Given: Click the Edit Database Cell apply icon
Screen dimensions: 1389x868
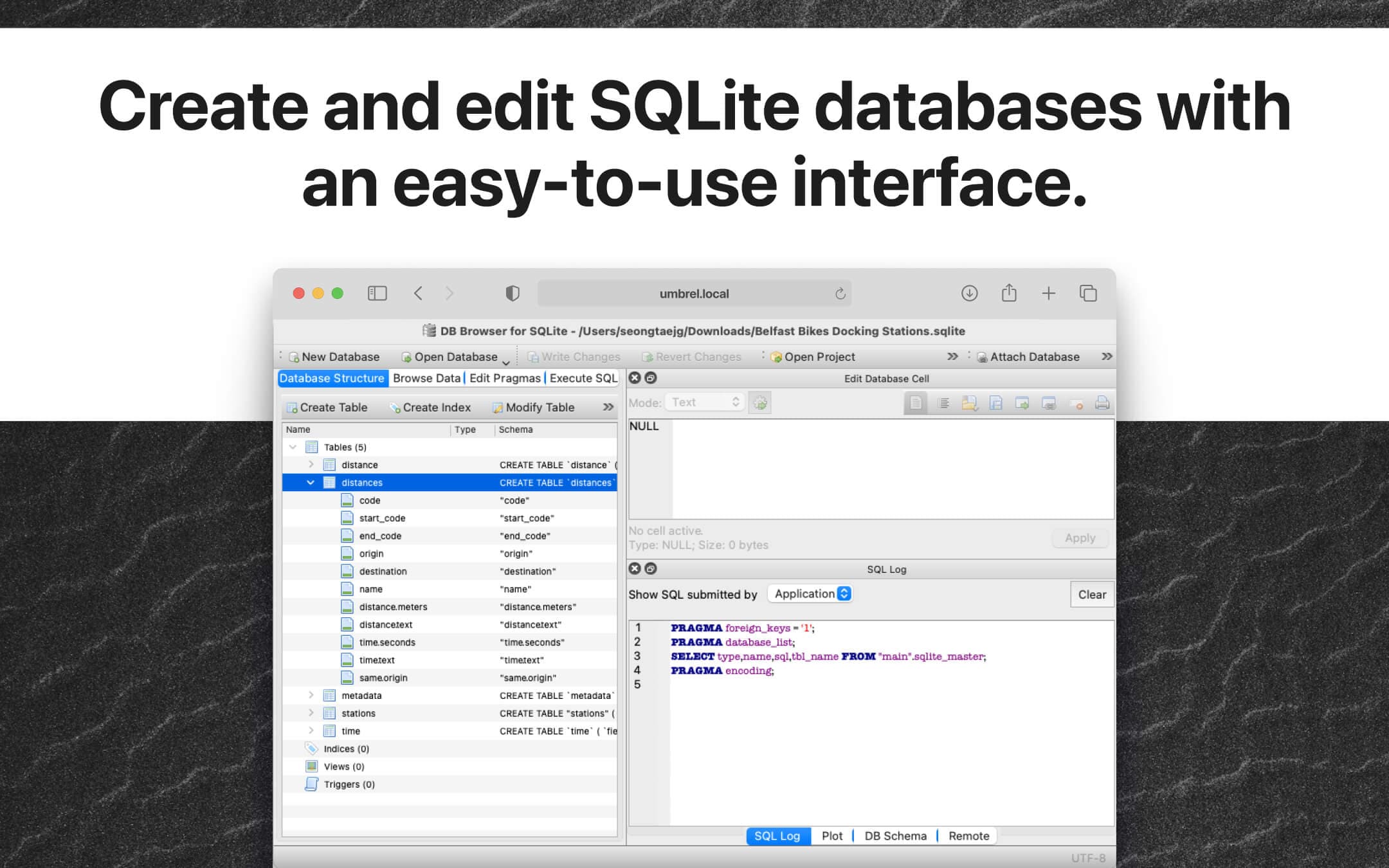Looking at the screenshot, I should [1079, 538].
